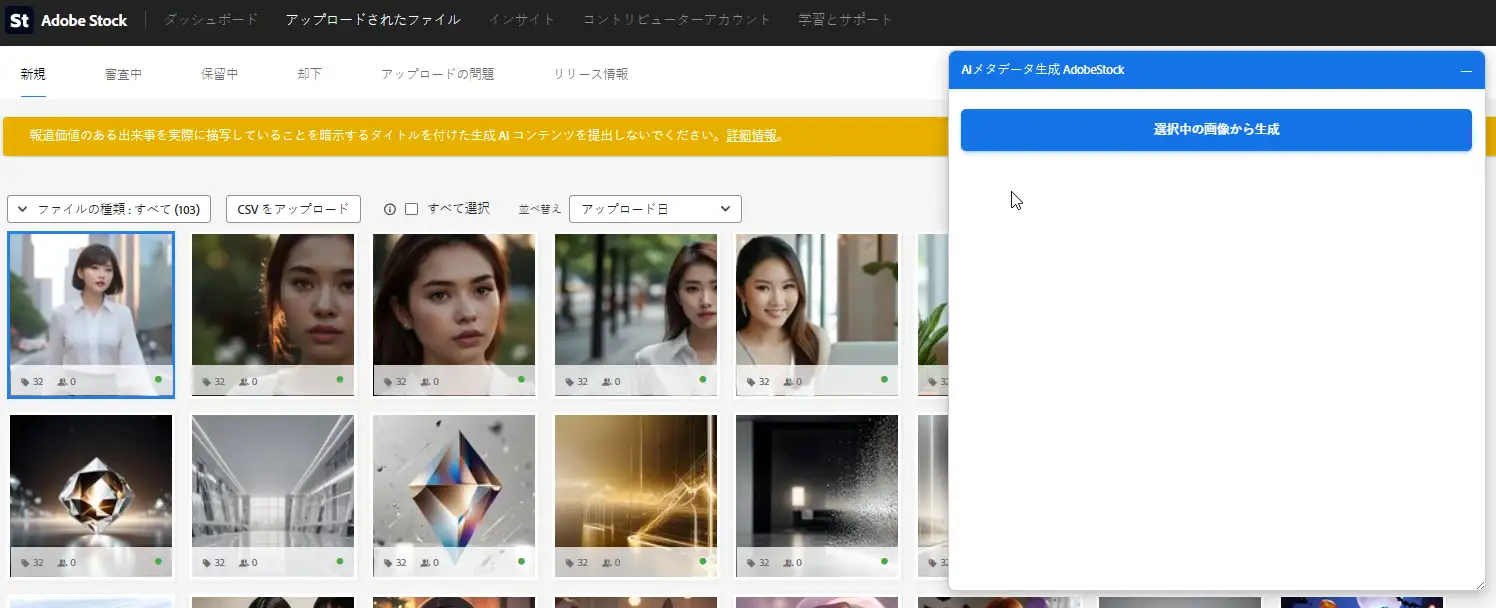The image size is (1496, 608).
Task: Click green status dot on smiling woman laptop thumbnail
Action: 885,380
